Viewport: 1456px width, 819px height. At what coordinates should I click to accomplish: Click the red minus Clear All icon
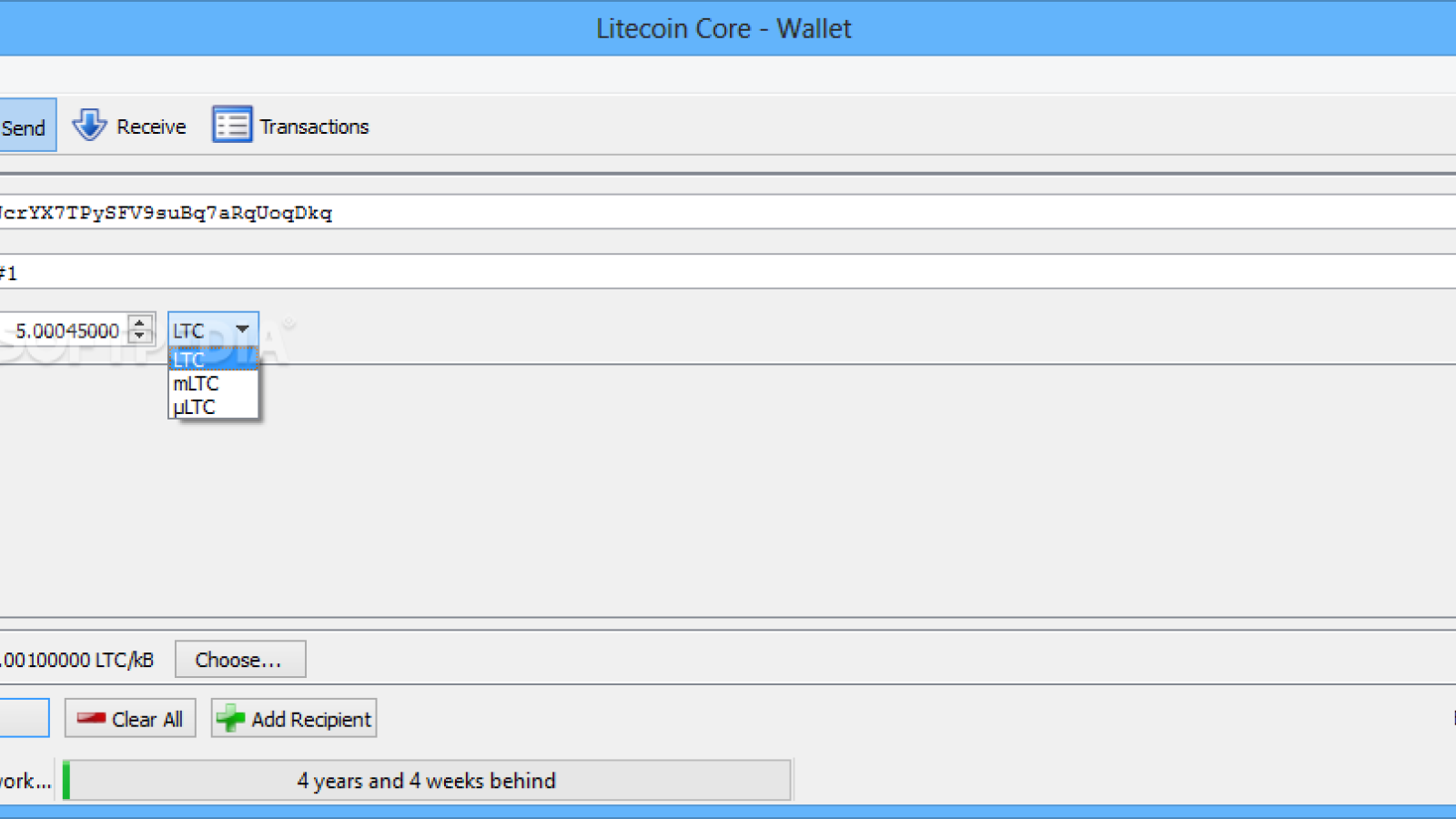tap(91, 718)
